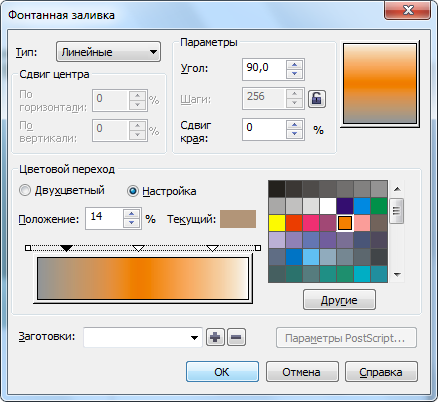This screenshot has height=402, width=438.
Task: Click the palette scroll down arrow
Action: click(x=397, y=275)
